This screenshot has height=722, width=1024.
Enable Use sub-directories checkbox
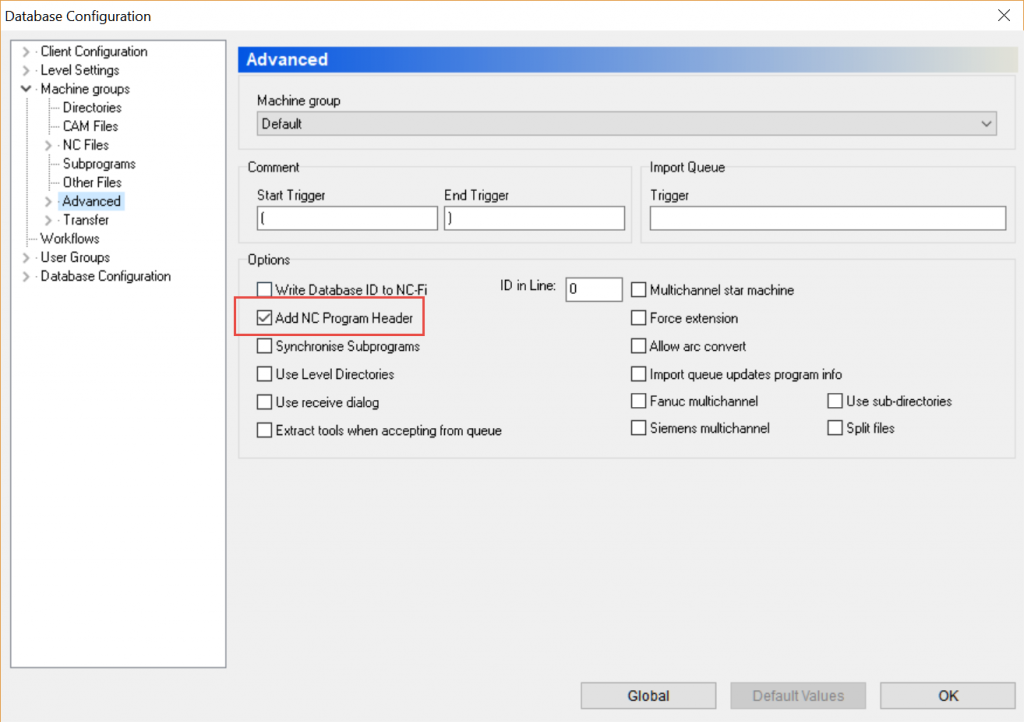point(835,401)
